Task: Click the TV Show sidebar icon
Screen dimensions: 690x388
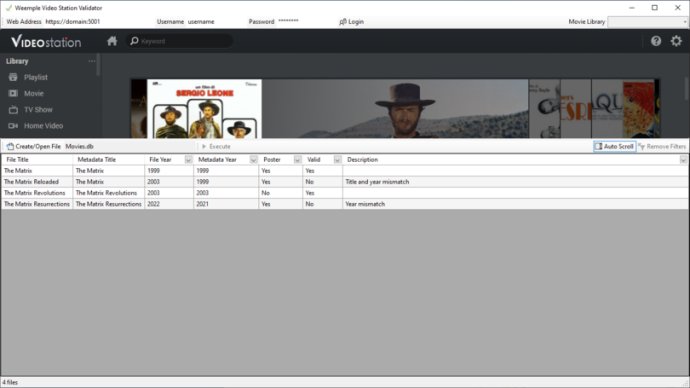Action: point(13,110)
